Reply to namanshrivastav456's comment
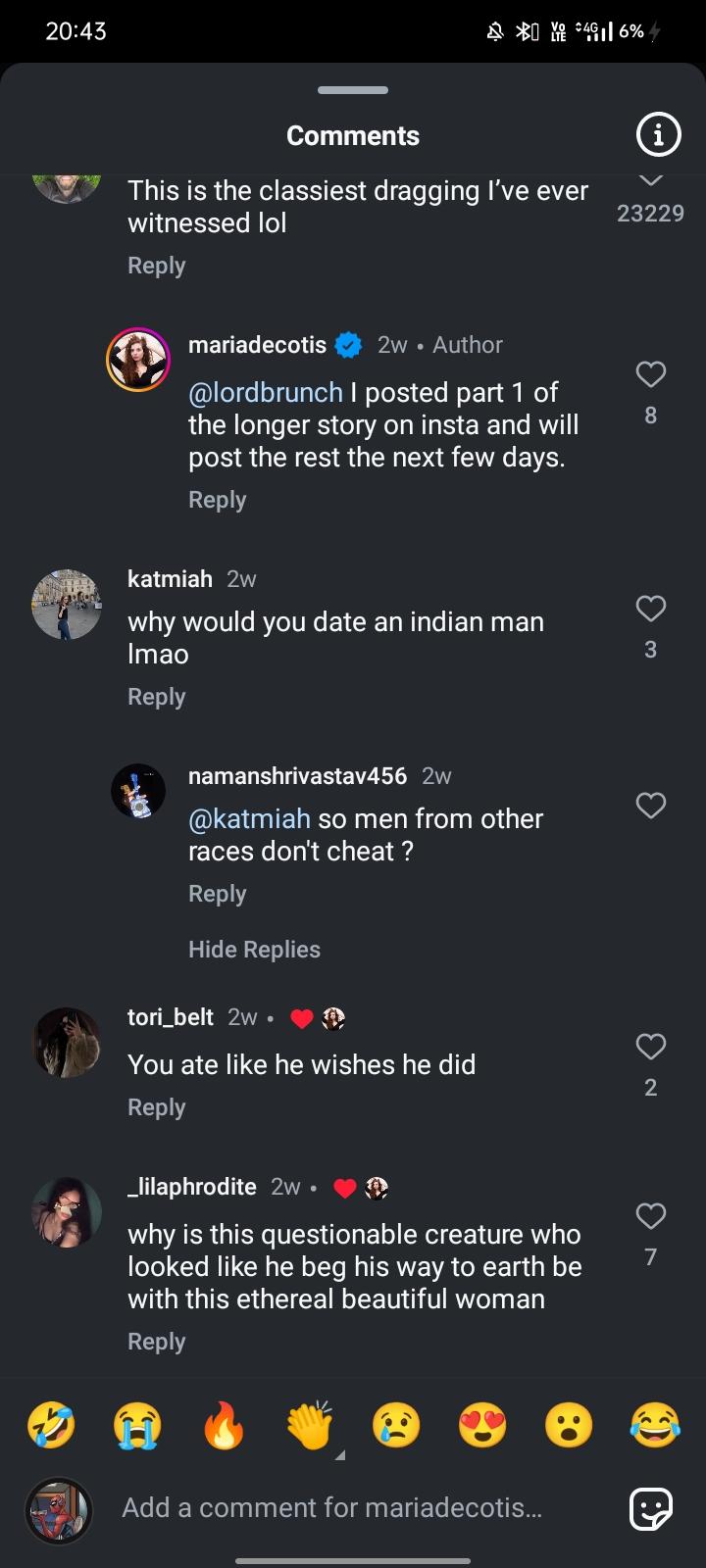 tap(217, 894)
